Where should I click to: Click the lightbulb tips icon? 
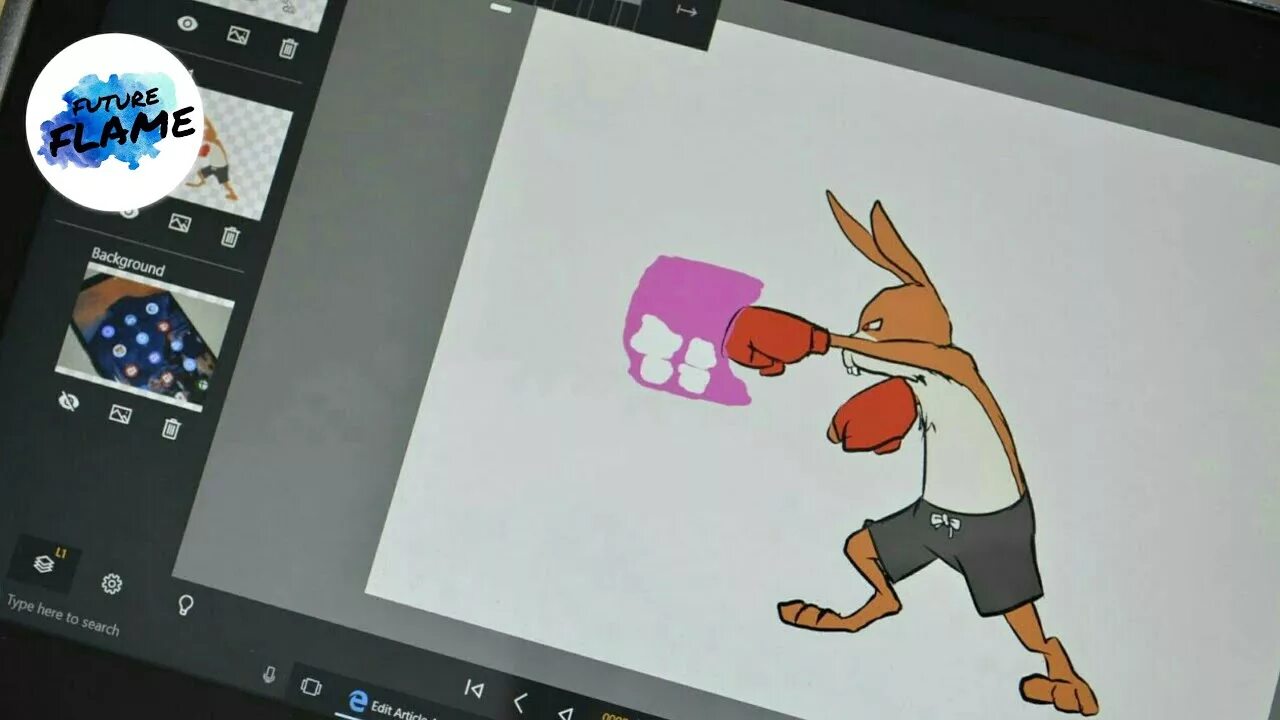184,604
